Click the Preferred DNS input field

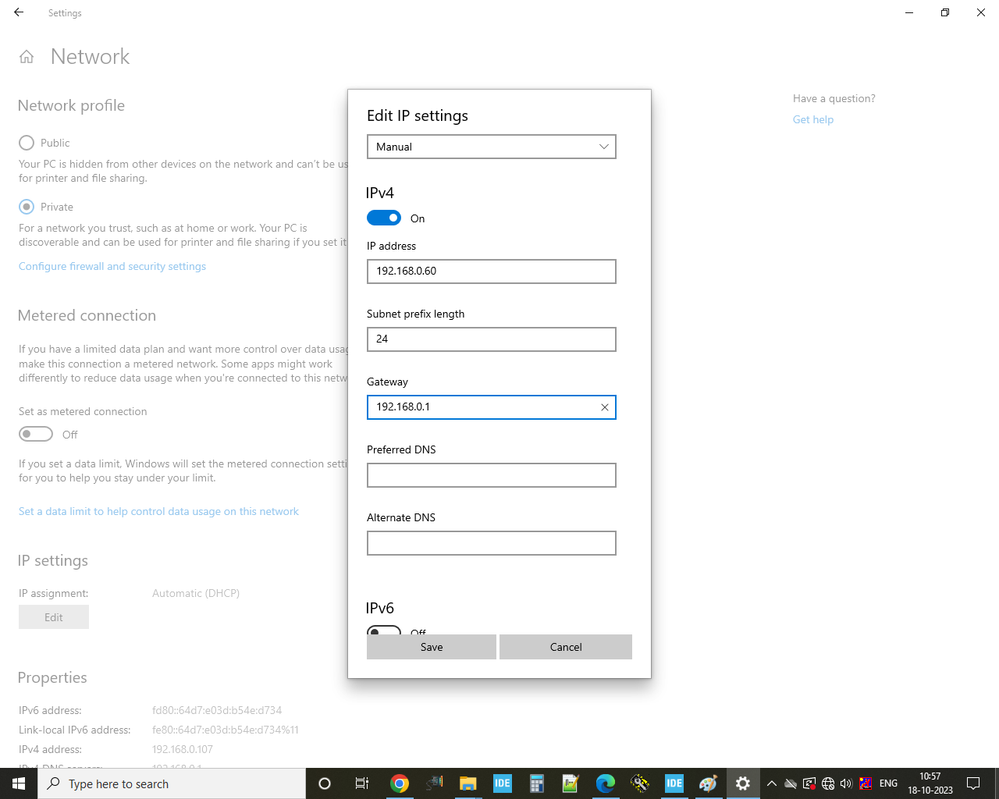click(x=491, y=475)
